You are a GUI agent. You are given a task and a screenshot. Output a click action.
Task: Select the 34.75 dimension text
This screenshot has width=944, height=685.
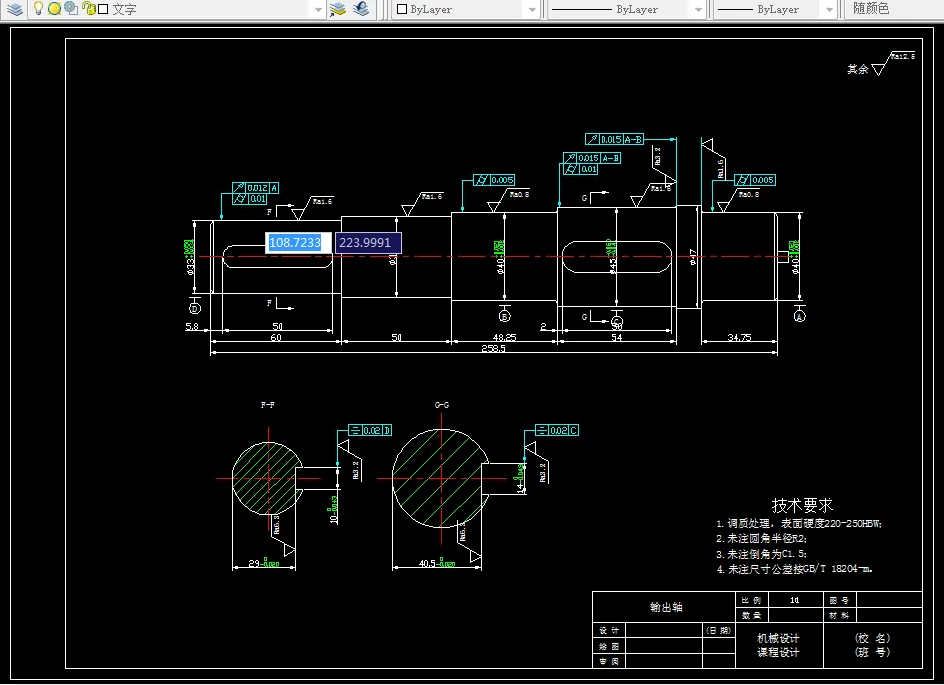pyautogui.click(x=739, y=338)
